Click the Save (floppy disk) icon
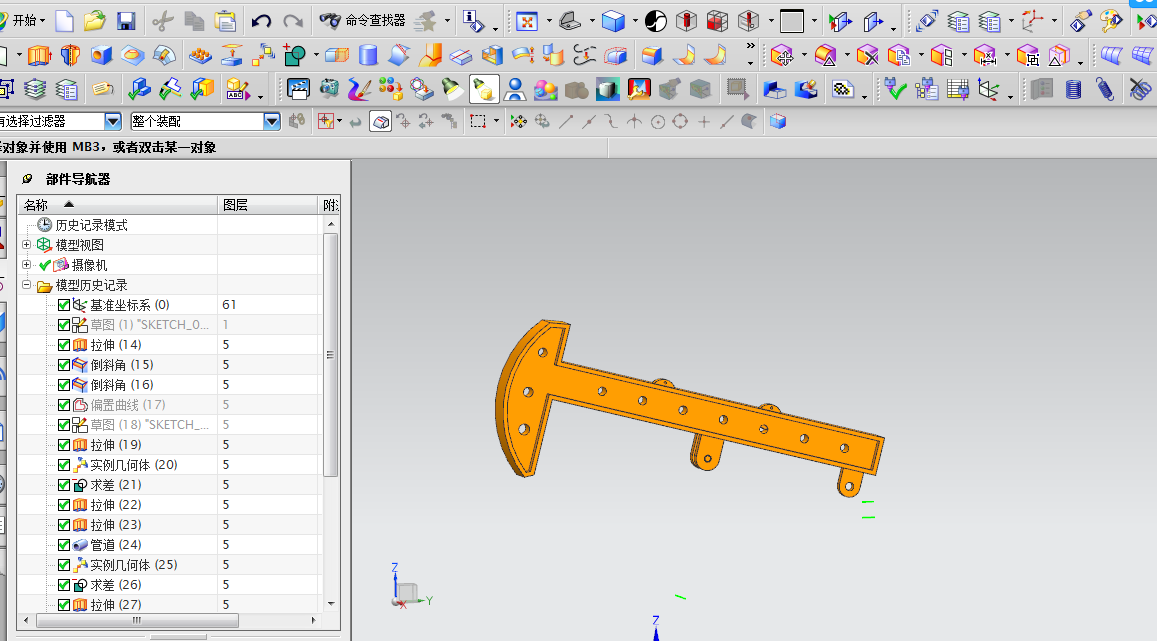The image size is (1157, 641). (126, 20)
